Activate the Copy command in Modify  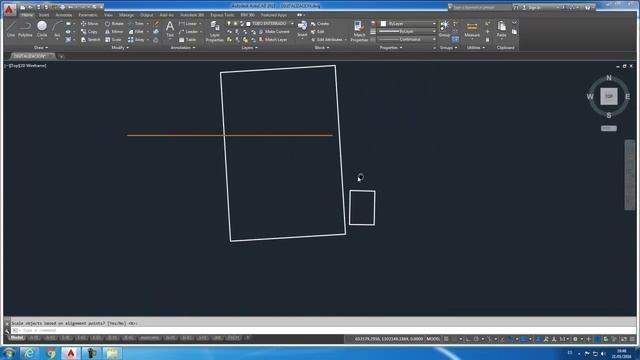(x=89, y=32)
